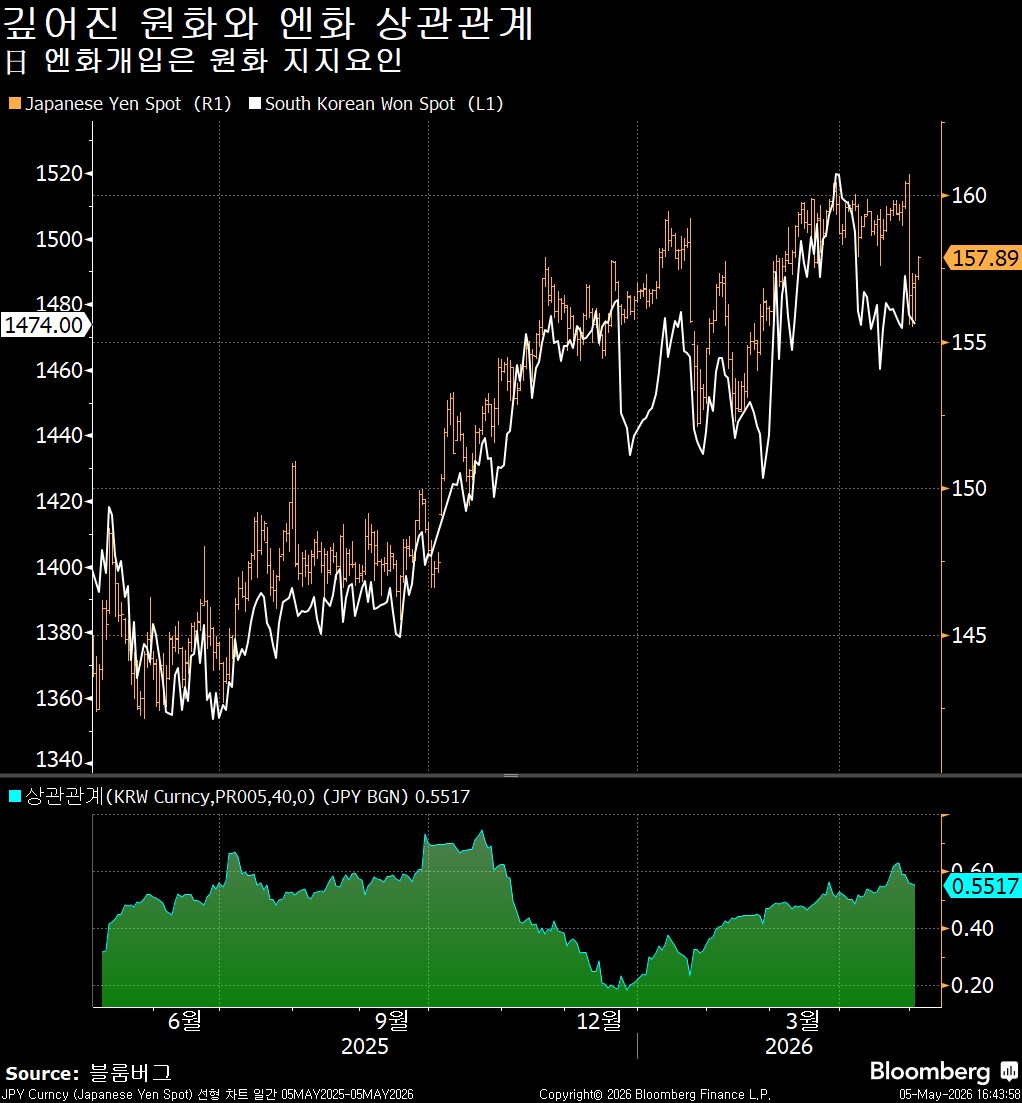1022x1103 pixels.
Task: Select the 1474.00 won price label
Action: click(44, 326)
